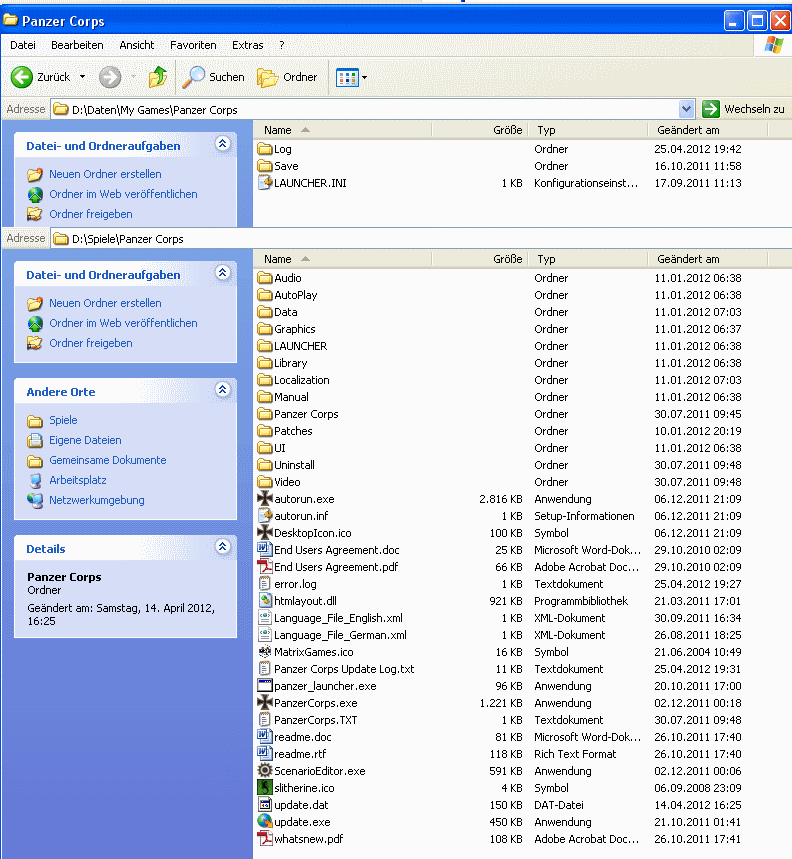Sort lower list by Größe column header

[x=480, y=259]
